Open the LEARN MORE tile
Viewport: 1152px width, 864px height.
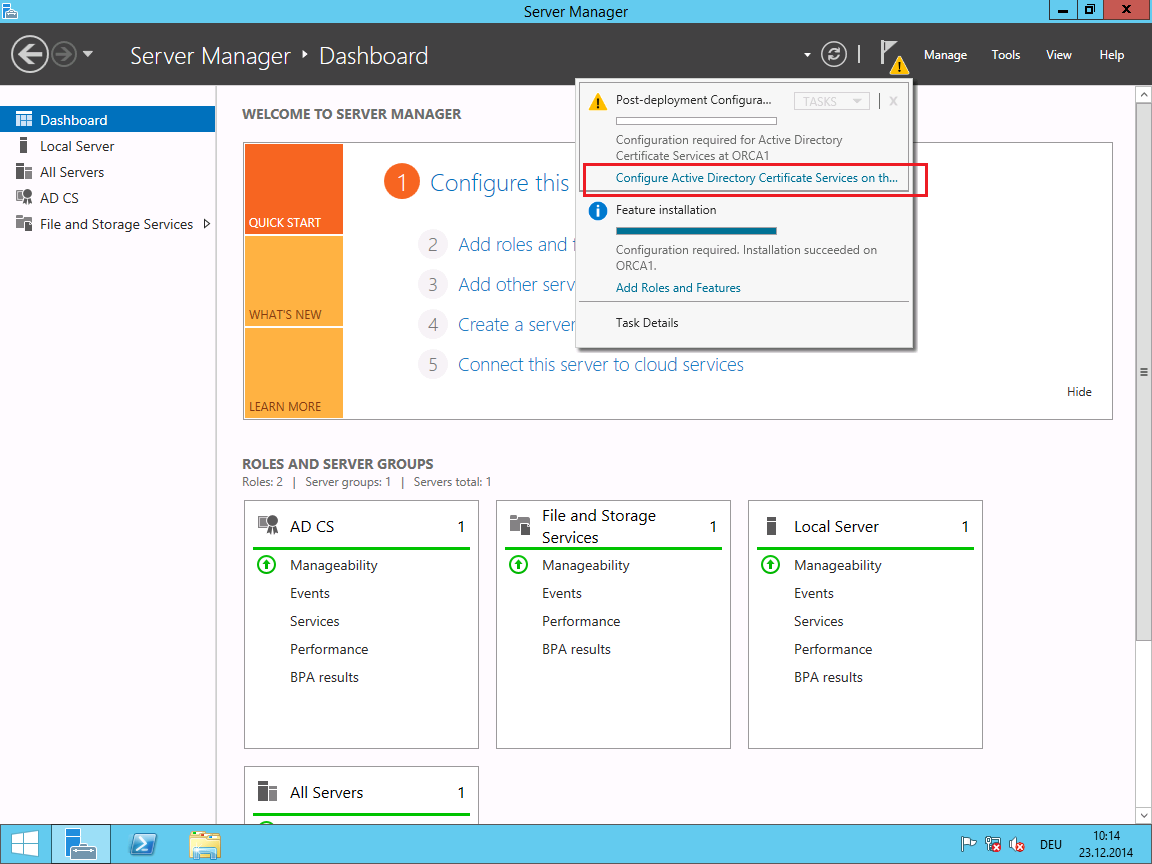[293, 374]
